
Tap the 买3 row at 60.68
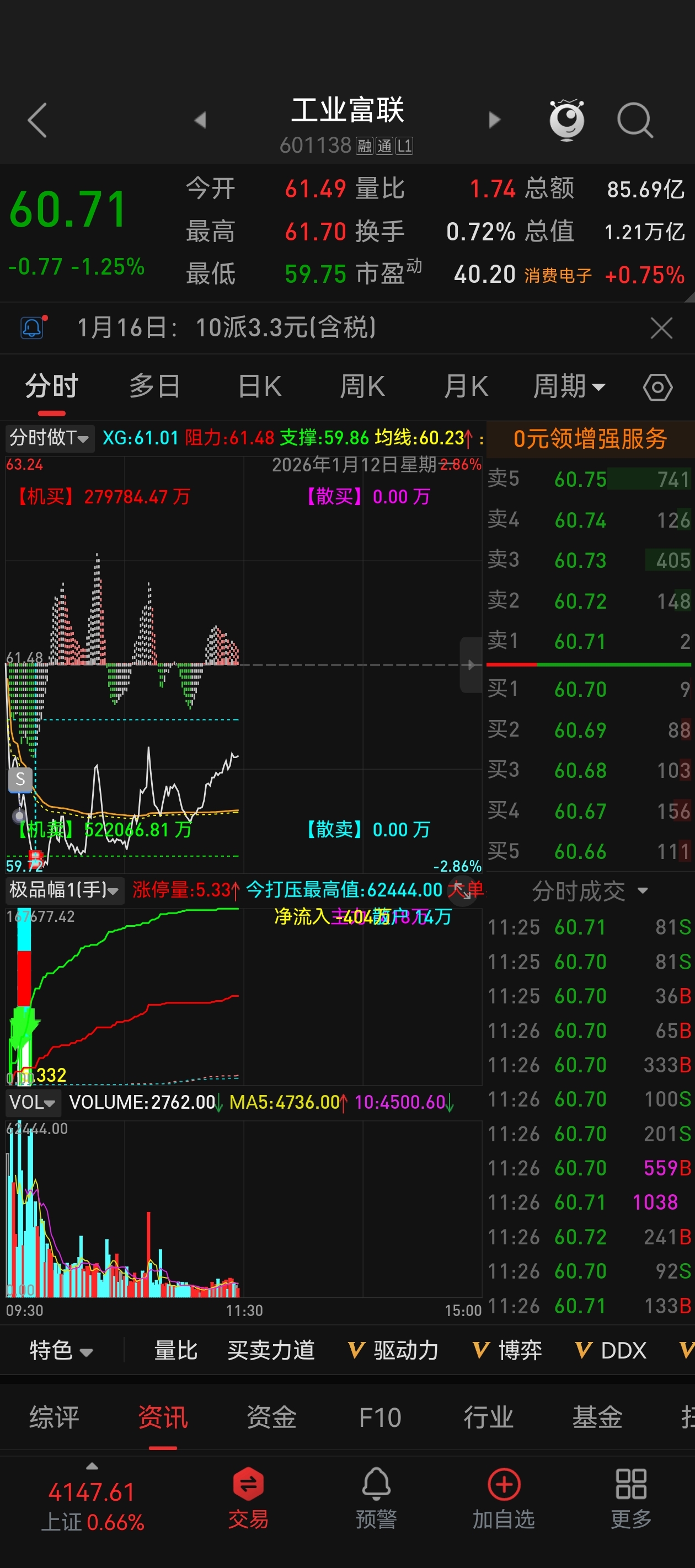pos(590,770)
